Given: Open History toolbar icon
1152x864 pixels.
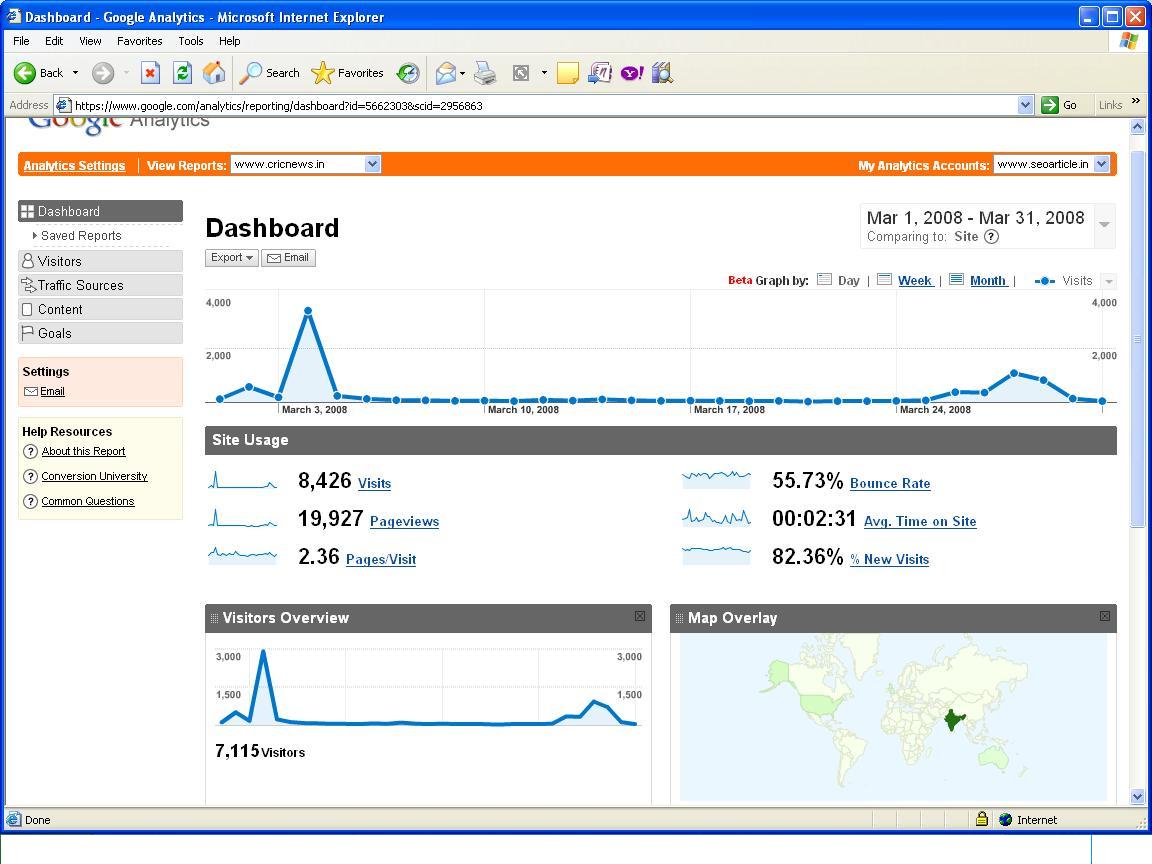Looking at the screenshot, I should [408, 73].
